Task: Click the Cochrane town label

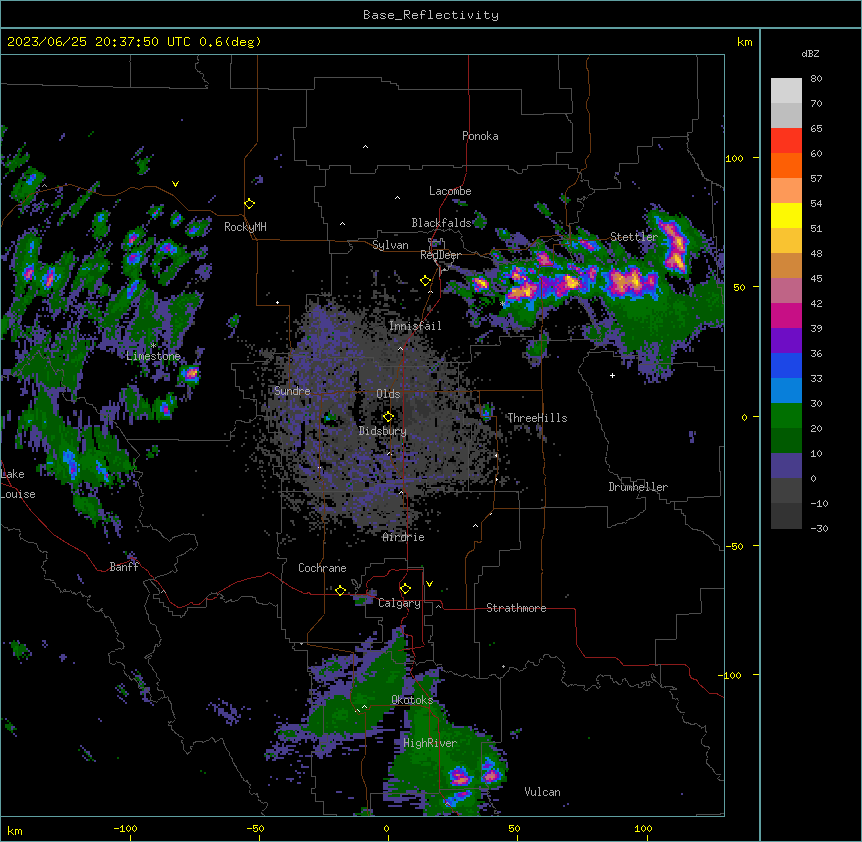Action: (x=322, y=568)
